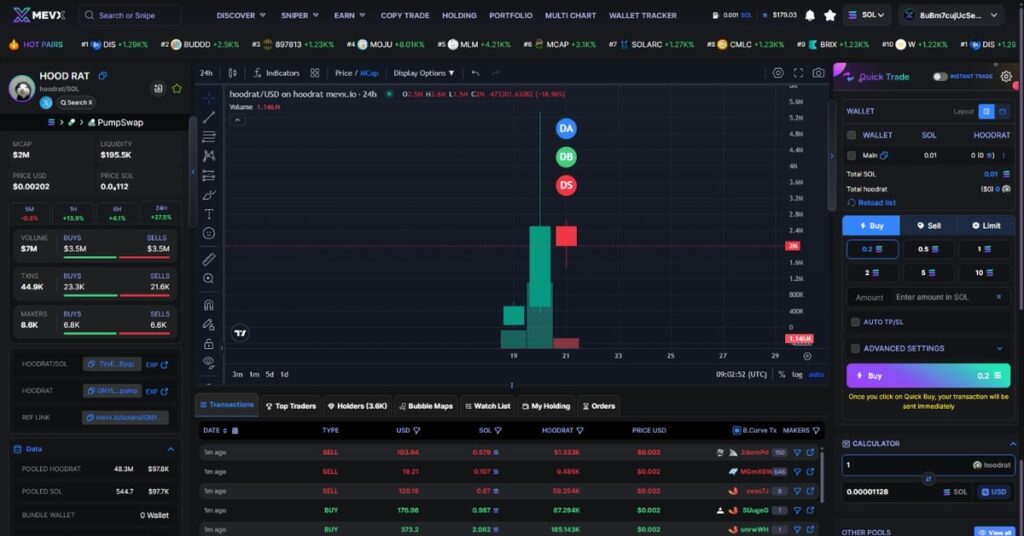1024x536 pixels.
Task: Select the emoji sticker tool
Action: pyautogui.click(x=209, y=233)
